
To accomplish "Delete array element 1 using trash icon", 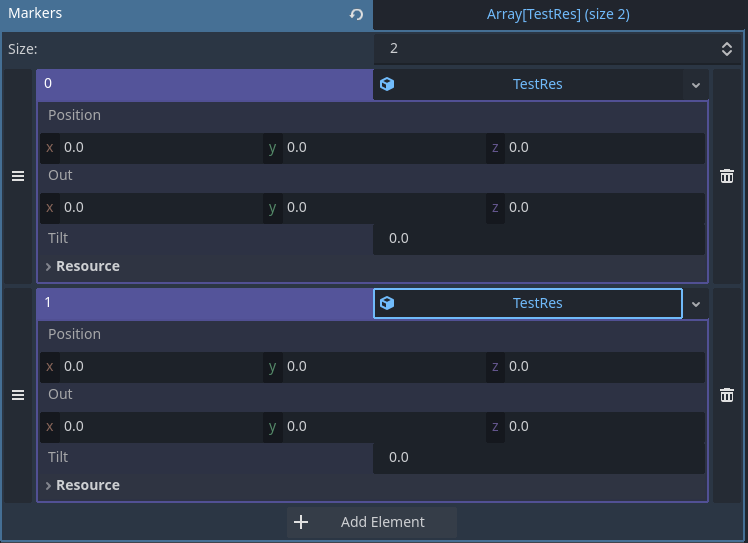I will 727,395.
